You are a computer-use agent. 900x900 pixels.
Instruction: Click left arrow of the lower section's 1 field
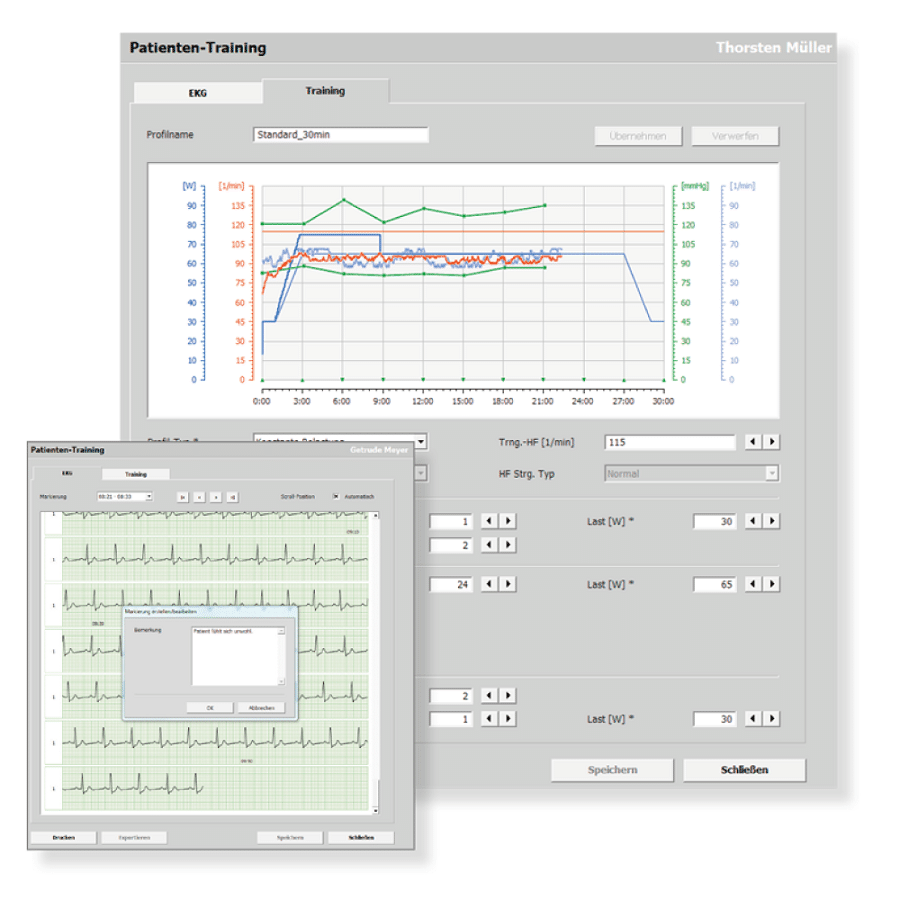coord(488,719)
